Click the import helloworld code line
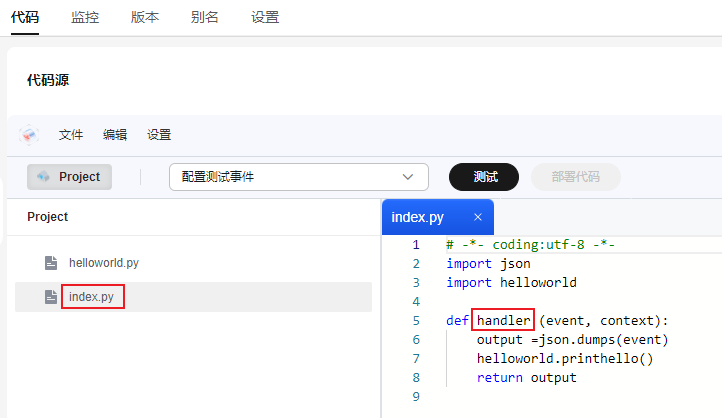Screen dimensions: 722x418 click(511, 283)
